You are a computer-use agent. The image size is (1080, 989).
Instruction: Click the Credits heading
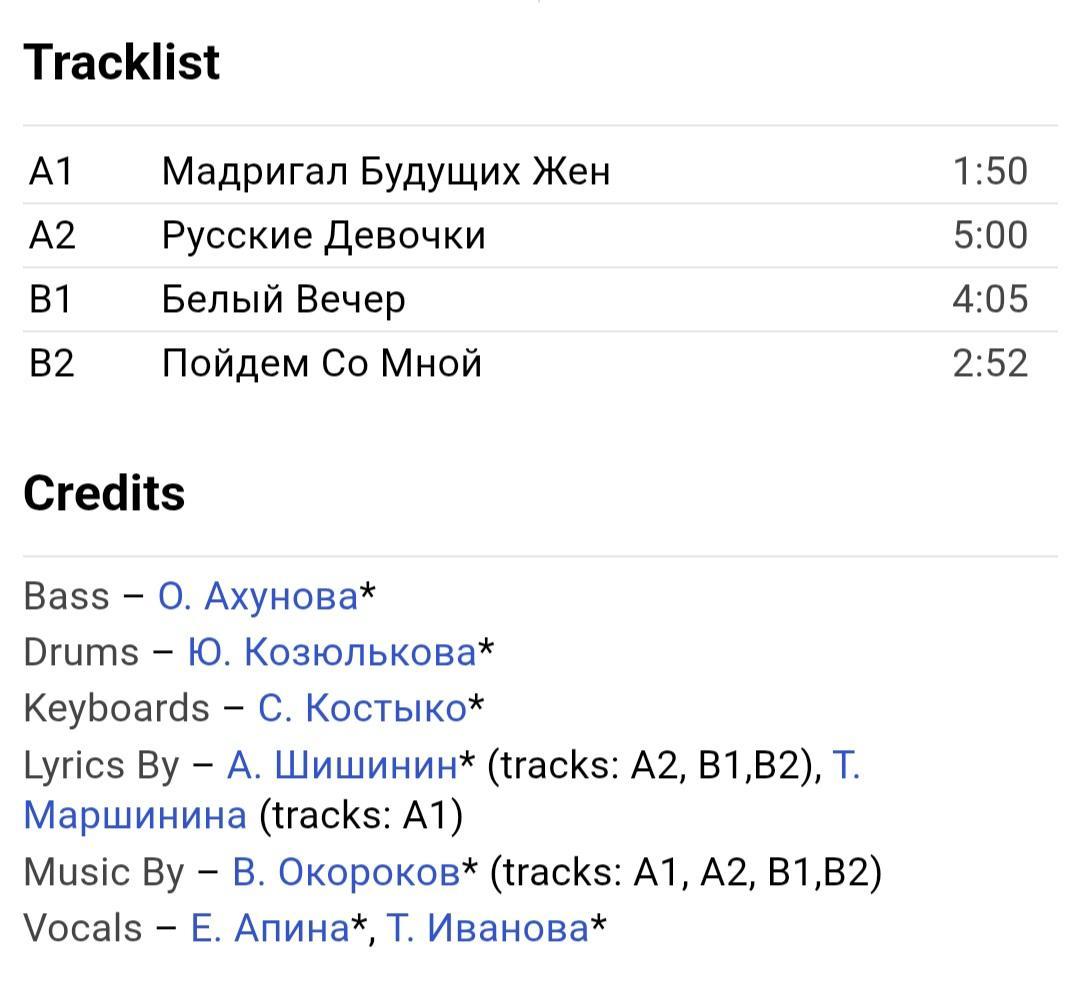104,493
